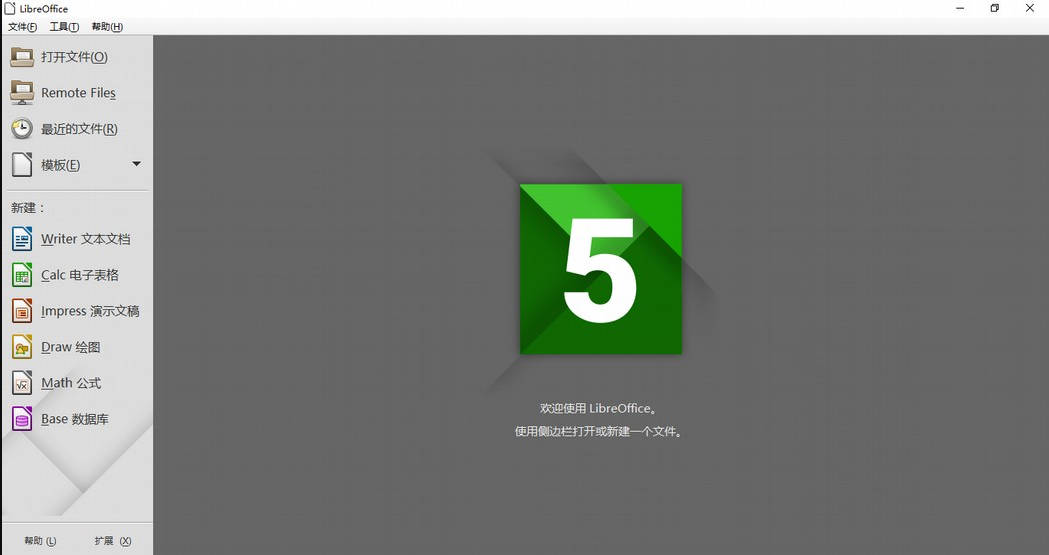Create new document via Writer 文本文档 label

pos(86,239)
